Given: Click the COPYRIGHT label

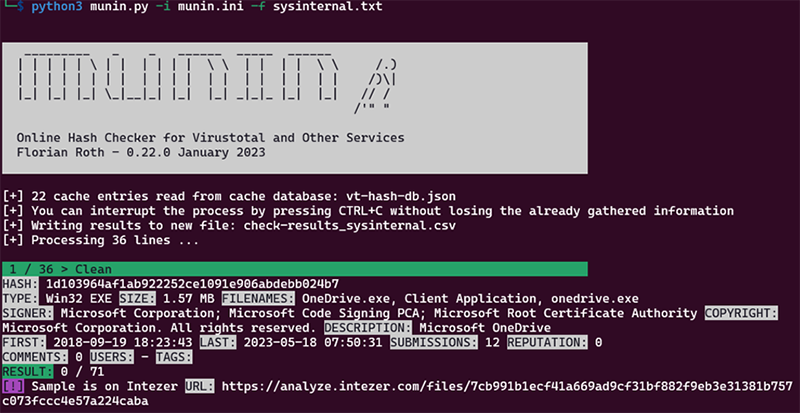Looking at the screenshot, I should [740, 313].
